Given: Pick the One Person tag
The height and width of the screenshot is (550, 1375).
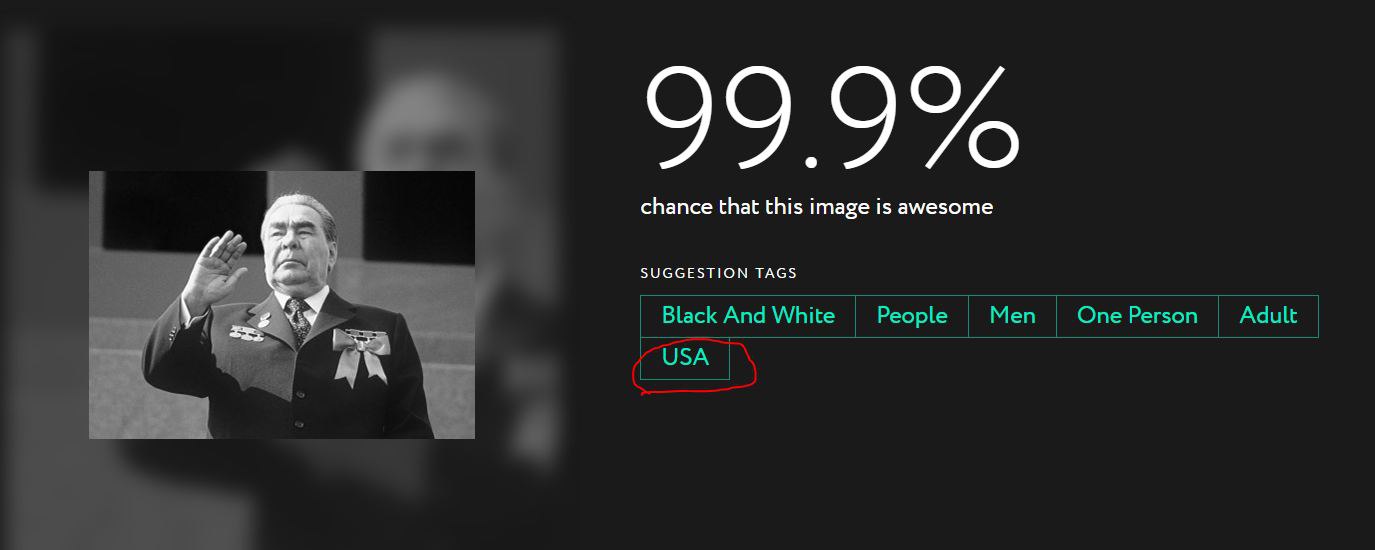Looking at the screenshot, I should click(1137, 316).
